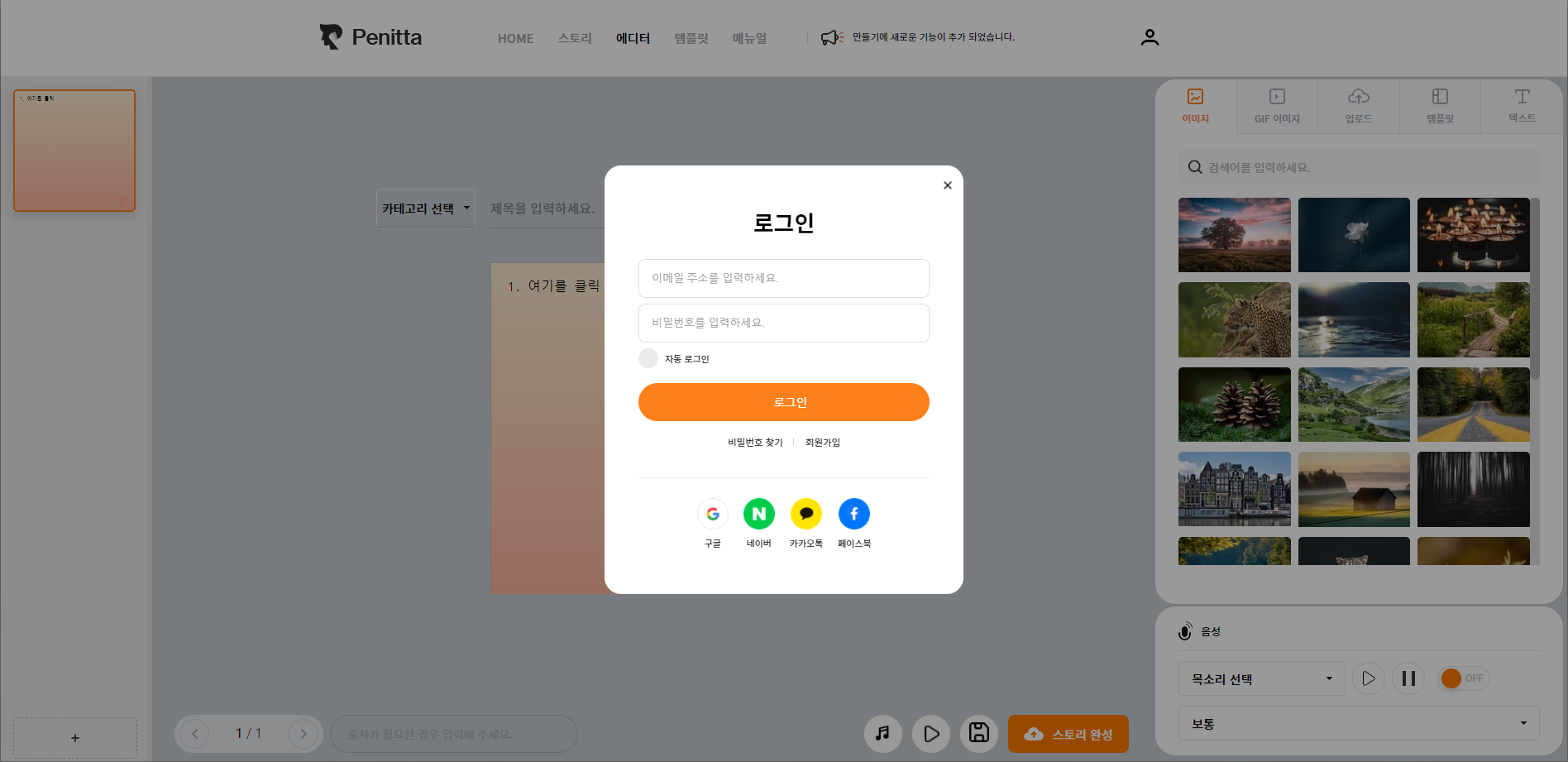The width and height of the screenshot is (1568, 762).
Task: Go to previous page arrow
Action: coord(194,734)
